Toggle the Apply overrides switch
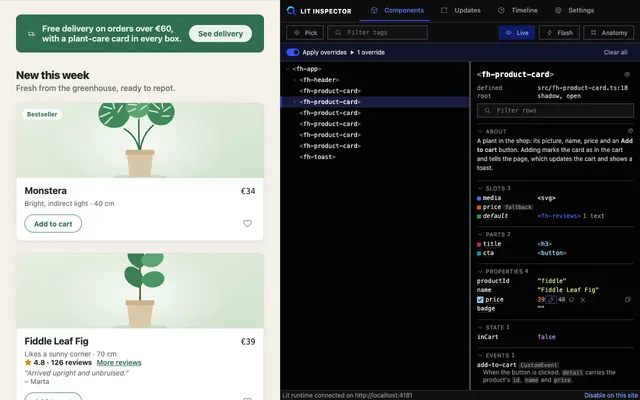This screenshot has height=400, width=640. click(x=293, y=52)
